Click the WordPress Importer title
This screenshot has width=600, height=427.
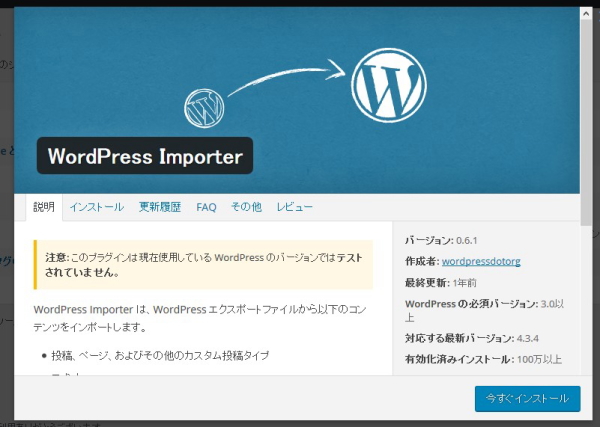tap(145, 156)
